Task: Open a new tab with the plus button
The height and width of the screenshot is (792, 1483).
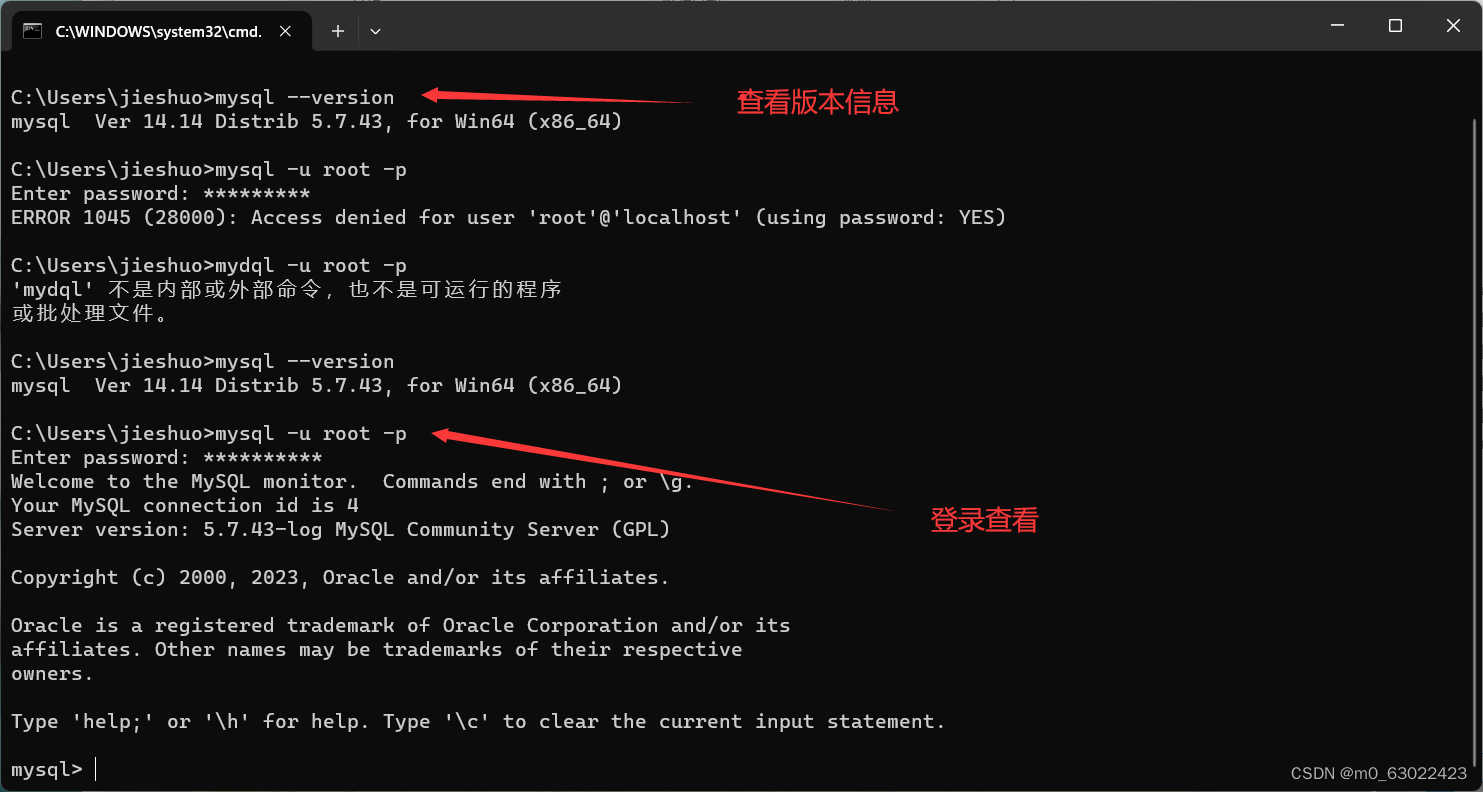Action: coord(337,31)
